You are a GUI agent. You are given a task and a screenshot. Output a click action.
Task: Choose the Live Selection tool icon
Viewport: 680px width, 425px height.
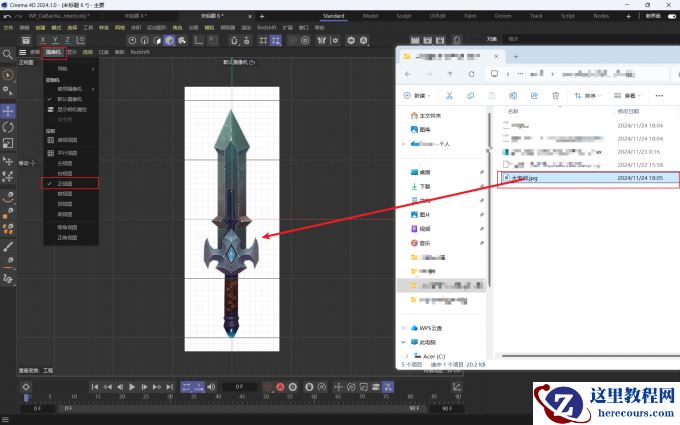(8, 75)
